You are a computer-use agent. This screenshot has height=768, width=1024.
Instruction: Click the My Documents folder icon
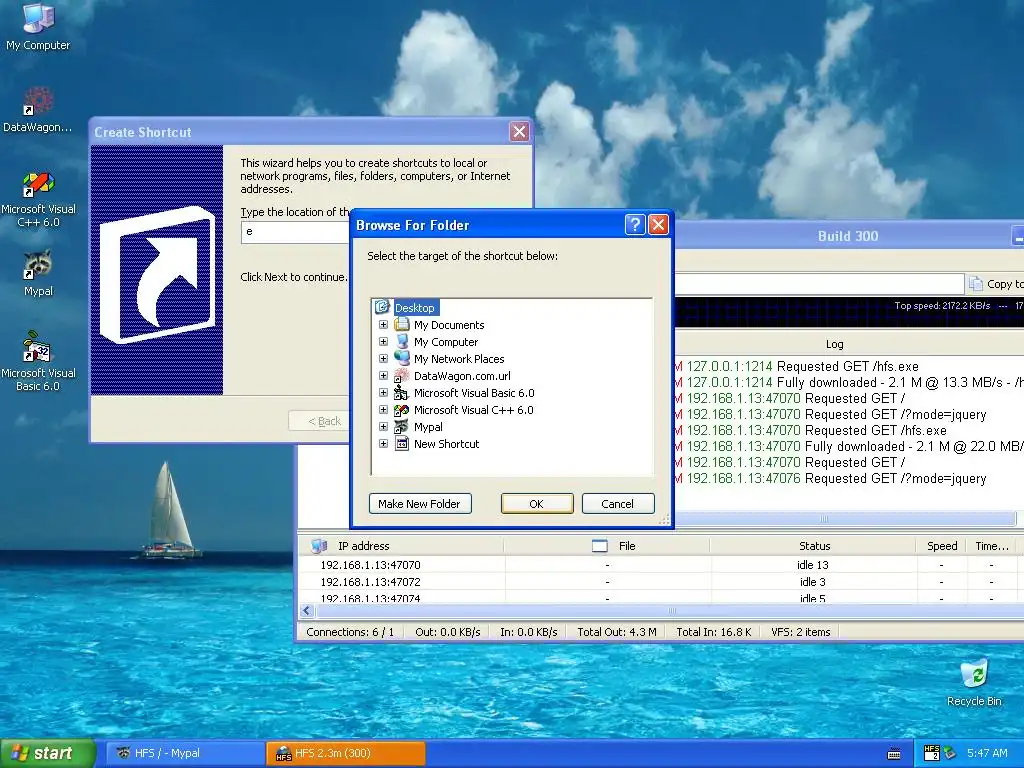point(402,325)
